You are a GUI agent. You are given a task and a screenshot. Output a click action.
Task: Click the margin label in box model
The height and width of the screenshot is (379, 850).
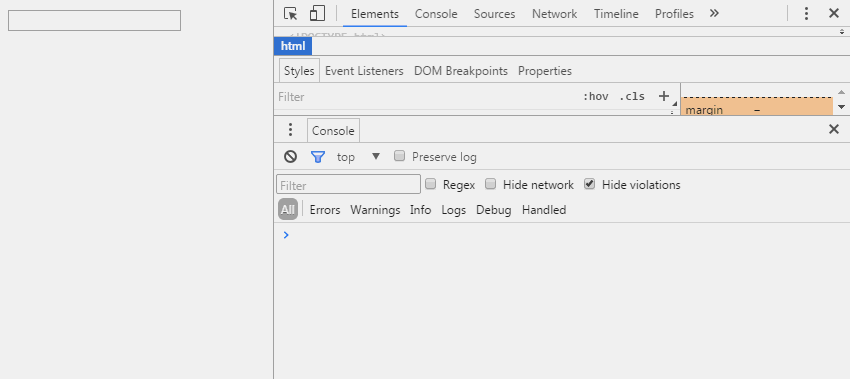pyautogui.click(x=704, y=110)
